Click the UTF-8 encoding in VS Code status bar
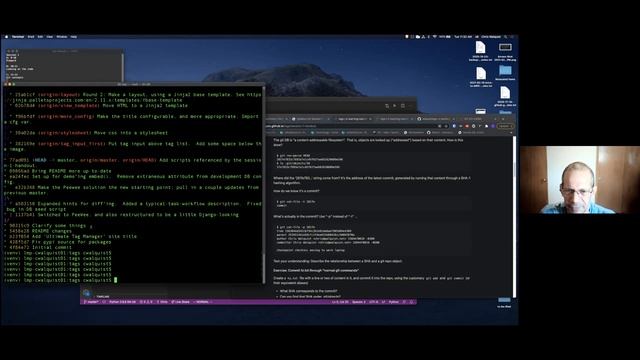The width and height of the screenshot is (640, 360). coord(373,302)
